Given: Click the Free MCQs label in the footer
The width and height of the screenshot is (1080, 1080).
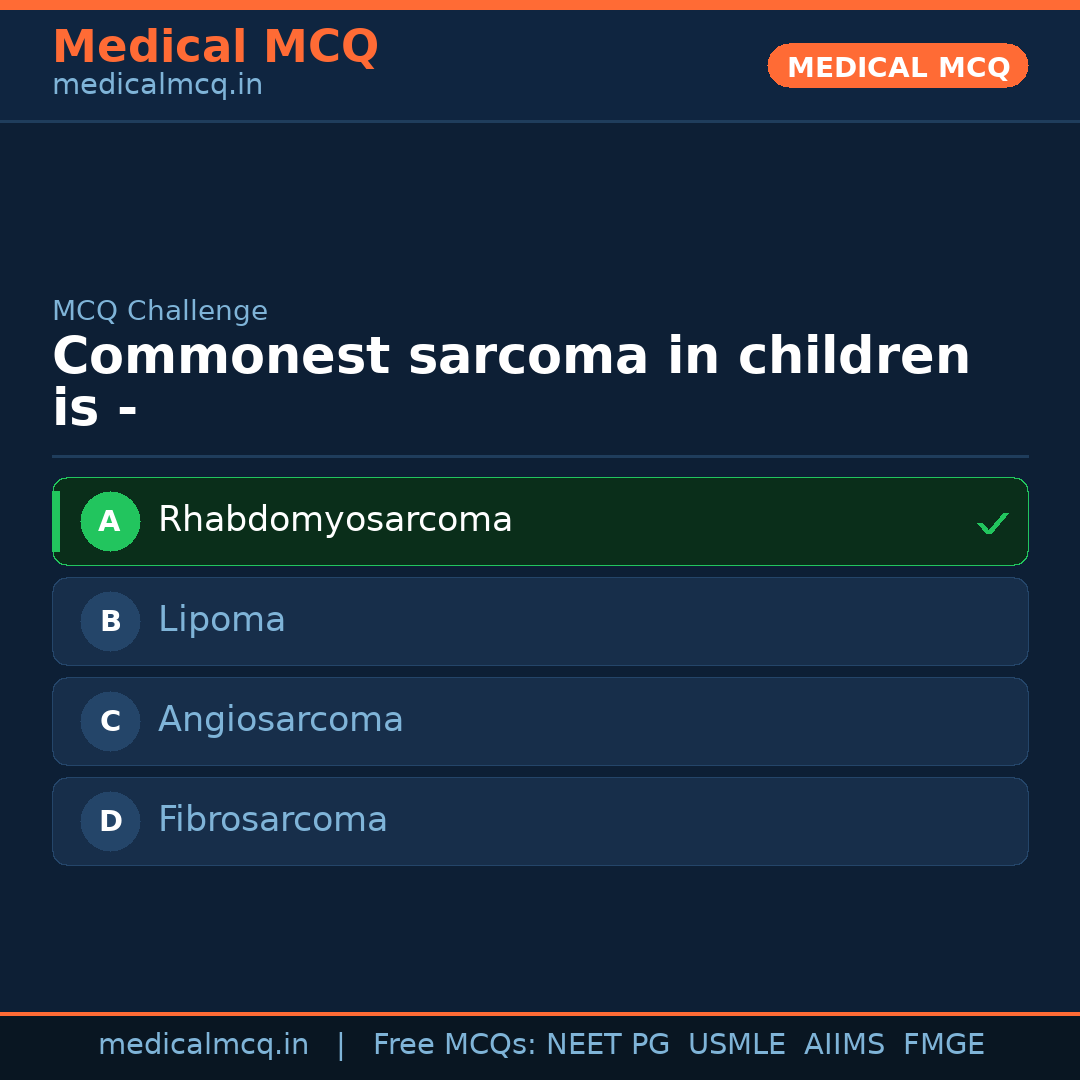Looking at the screenshot, I should coord(454,1045).
